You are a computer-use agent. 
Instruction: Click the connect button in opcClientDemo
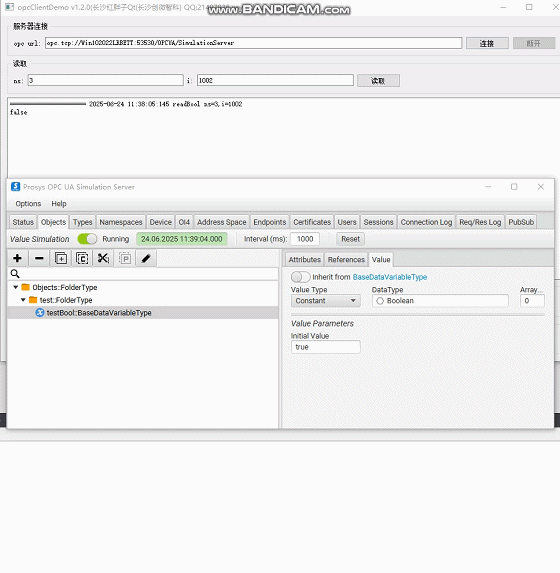(x=487, y=43)
